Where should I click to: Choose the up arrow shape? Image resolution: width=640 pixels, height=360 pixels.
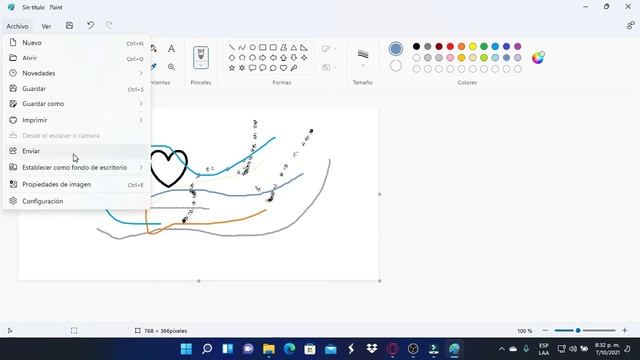(283, 58)
